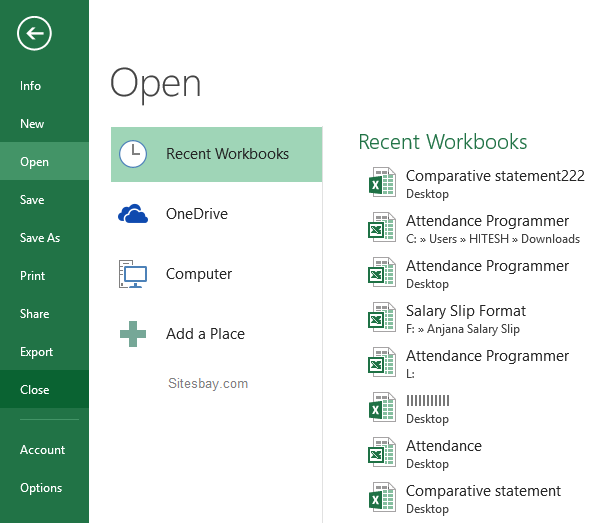Click Excel icon beside Salary Slip Format

382,317
